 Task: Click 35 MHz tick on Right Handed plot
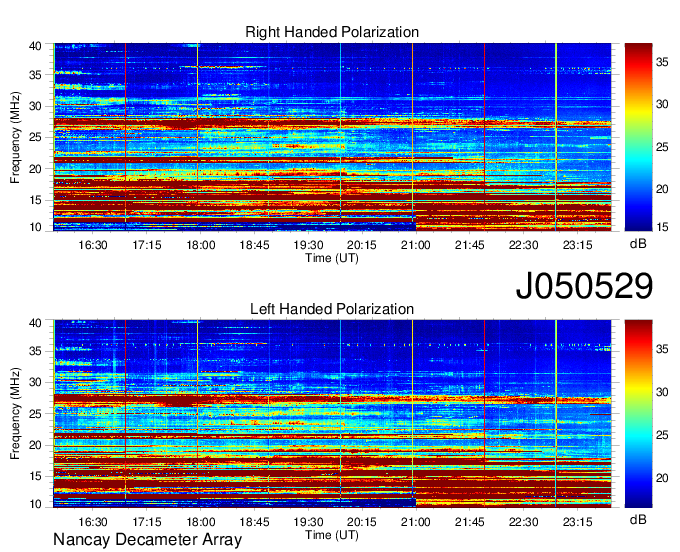pyautogui.click(x=35, y=75)
